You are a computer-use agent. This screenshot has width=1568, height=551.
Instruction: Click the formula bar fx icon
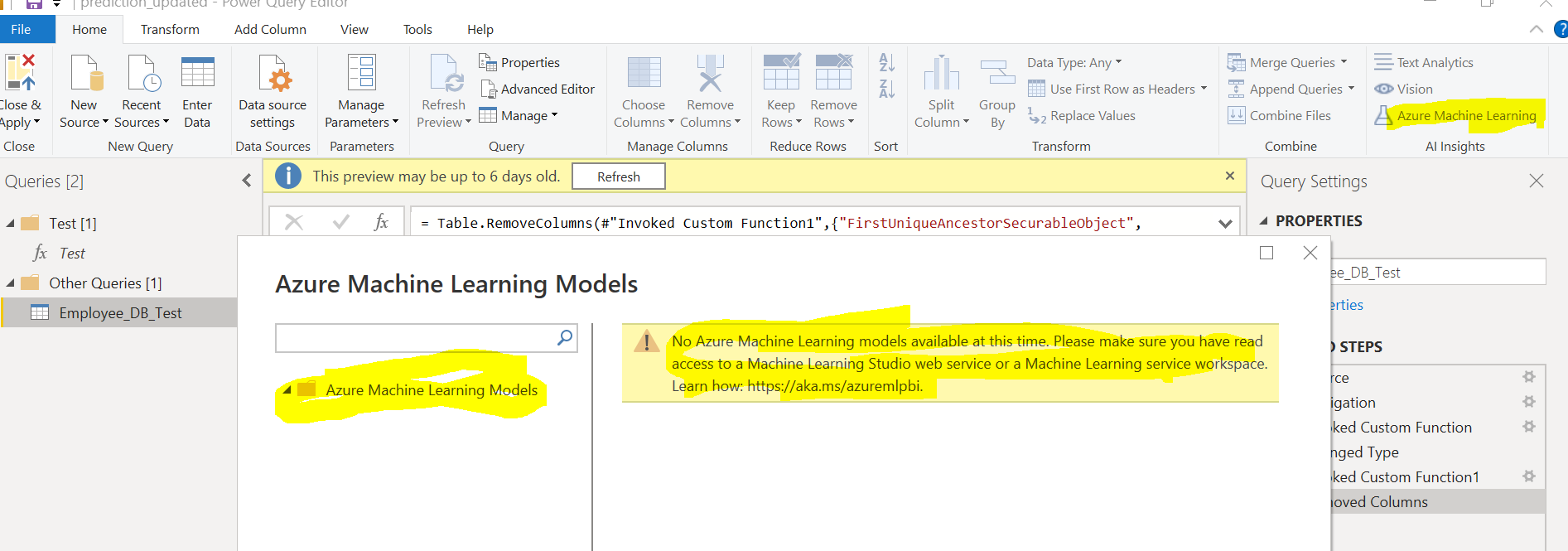tap(381, 222)
